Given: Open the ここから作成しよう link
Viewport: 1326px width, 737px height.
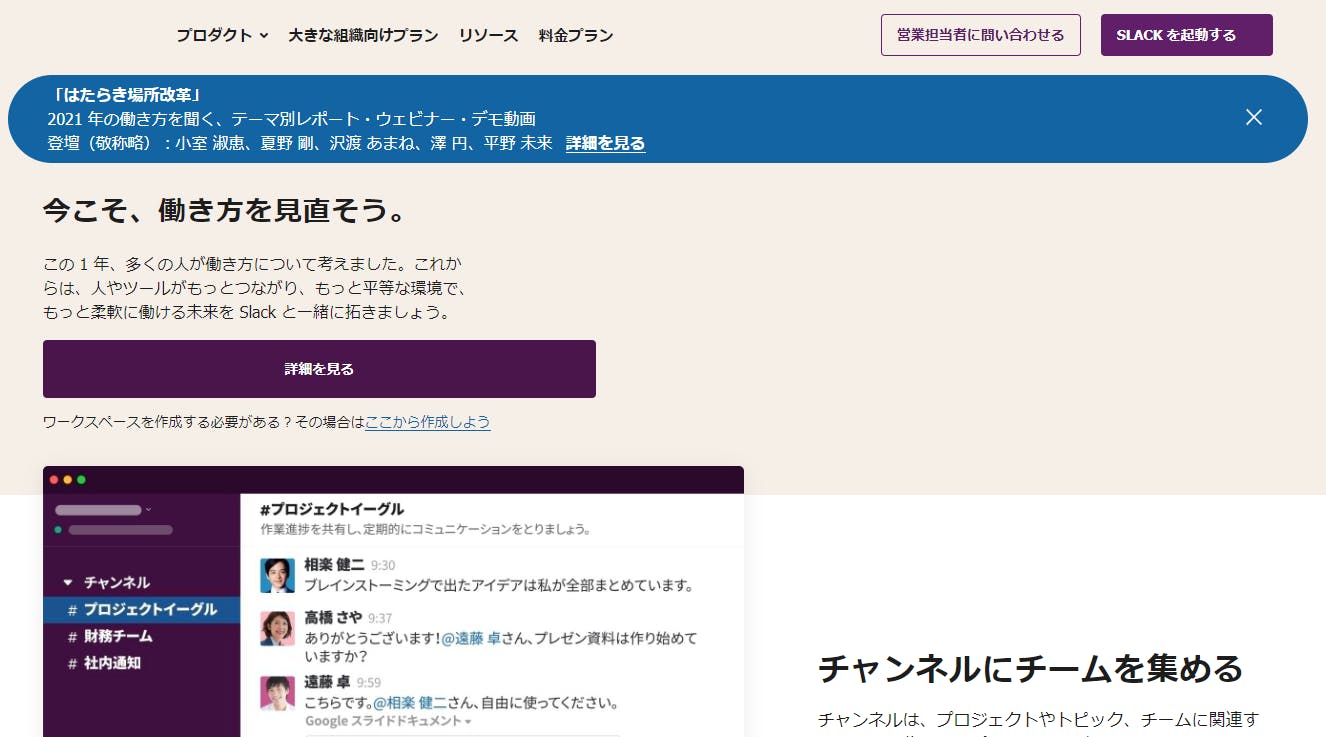Looking at the screenshot, I should (428, 422).
